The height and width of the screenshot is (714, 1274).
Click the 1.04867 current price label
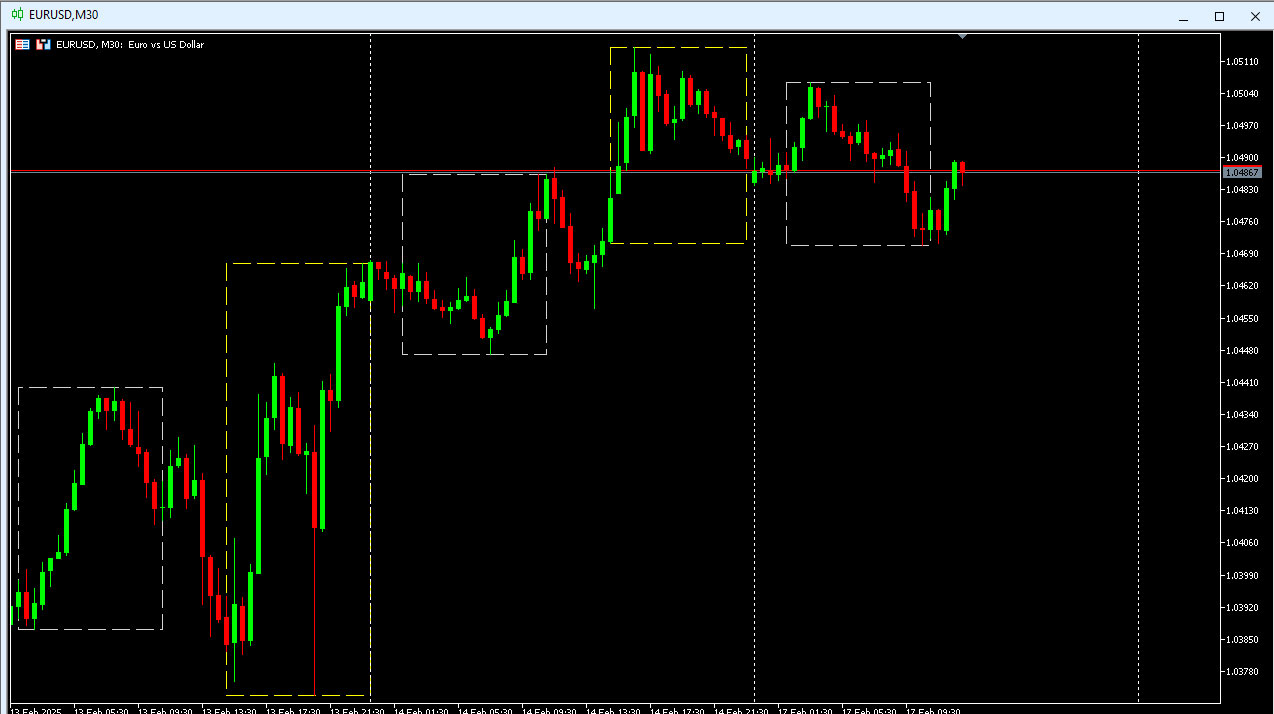(x=1243, y=173)
